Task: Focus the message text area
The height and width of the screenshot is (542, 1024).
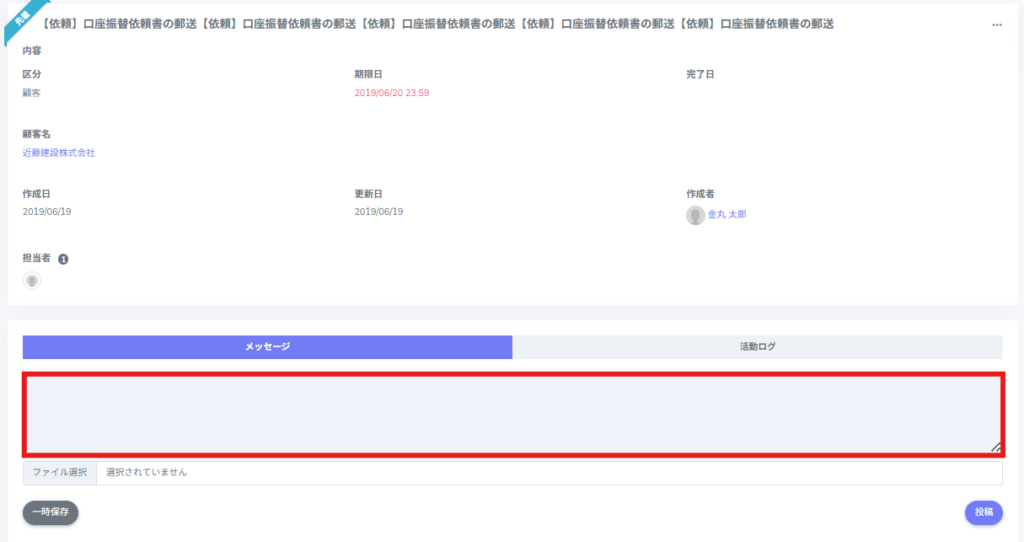Action: (x=512, y=414)
